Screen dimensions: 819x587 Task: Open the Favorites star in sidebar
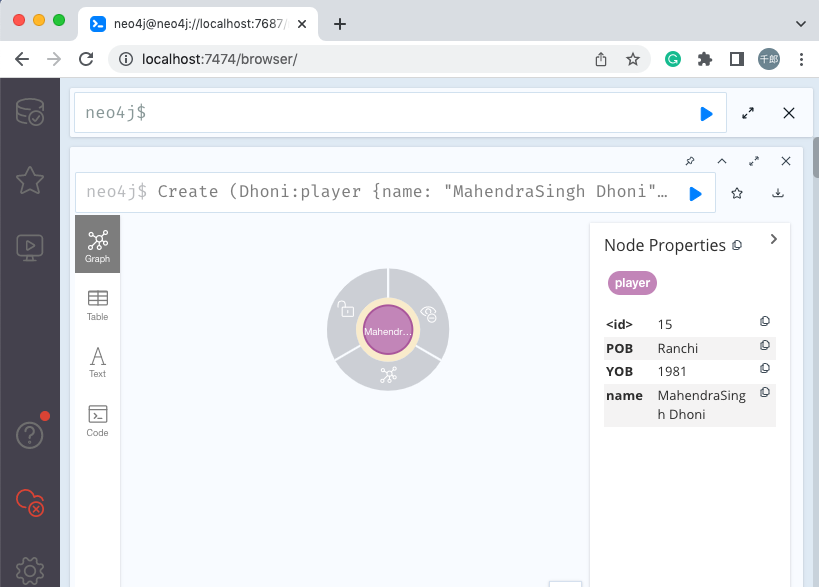point(30,180)
